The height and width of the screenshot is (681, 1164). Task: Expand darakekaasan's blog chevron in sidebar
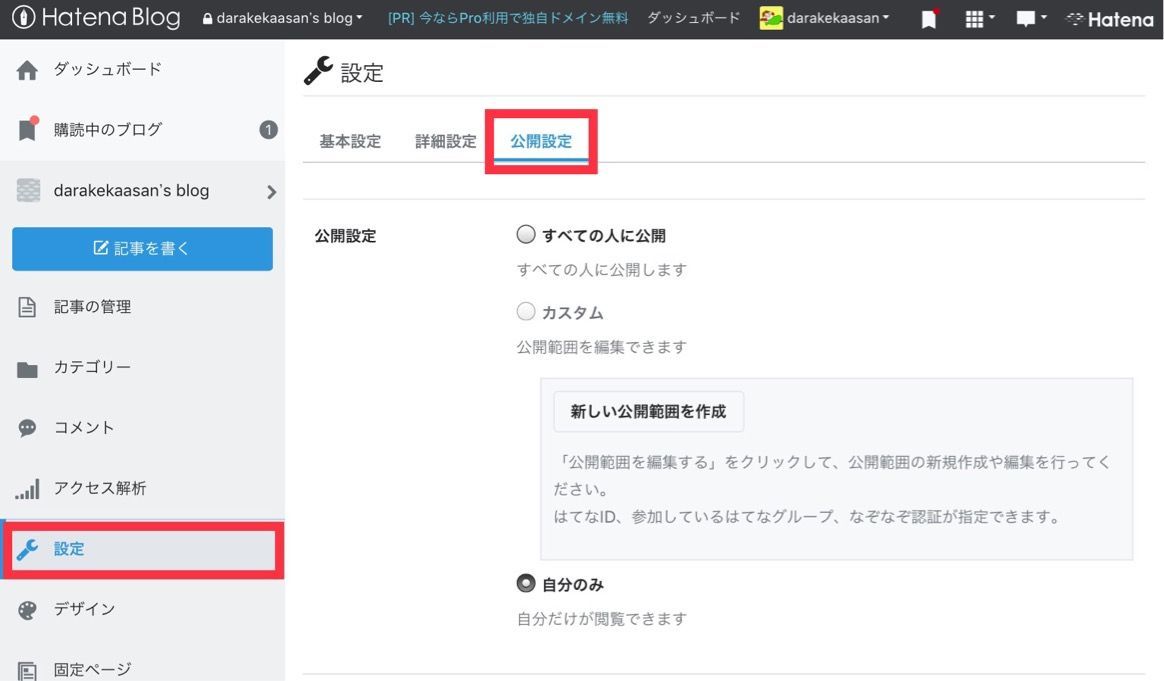click(x=271, y=192)
